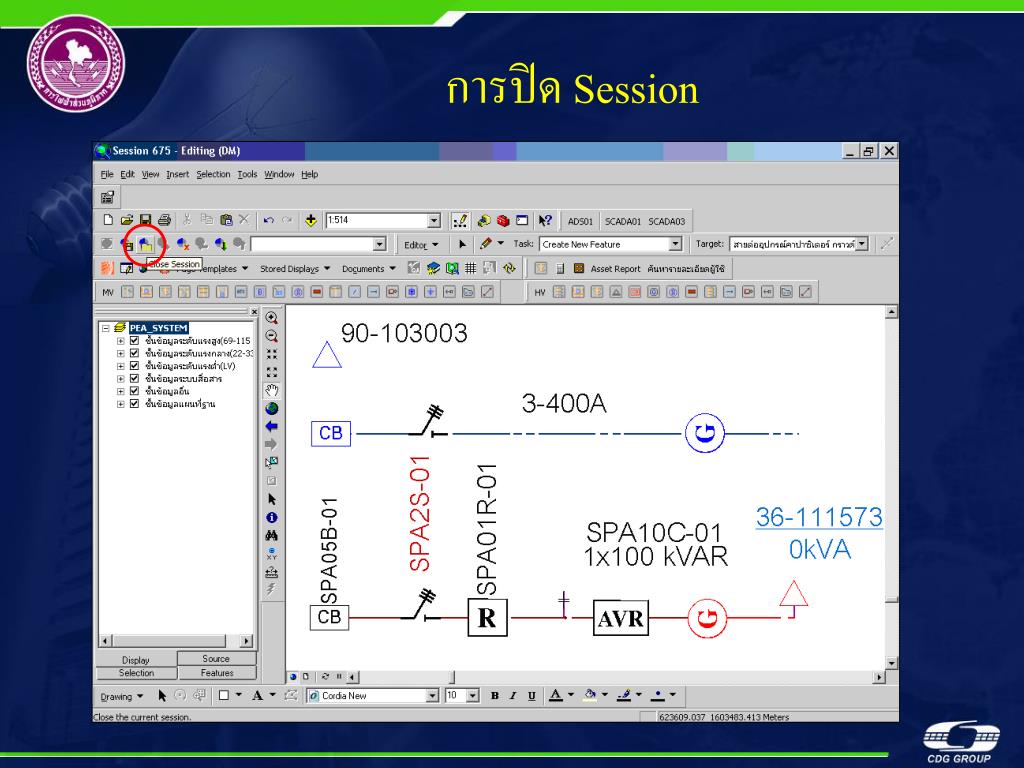This screenshot has height=768, width=1024.
Task: Click the Zoom Out magnifier tool
Action: [272, 336]
